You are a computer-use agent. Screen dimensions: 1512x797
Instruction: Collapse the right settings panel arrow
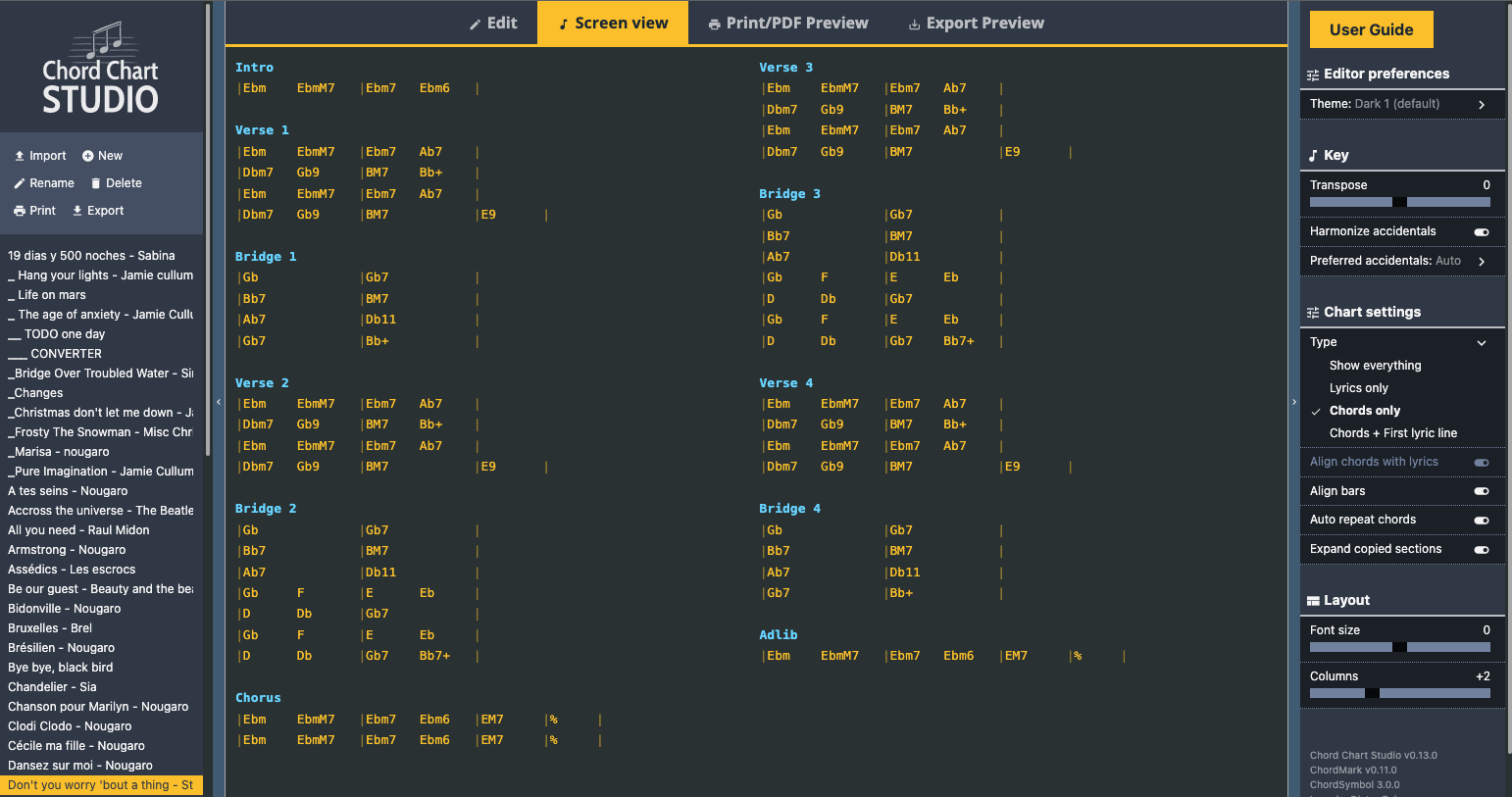[x=1293, y=402]
